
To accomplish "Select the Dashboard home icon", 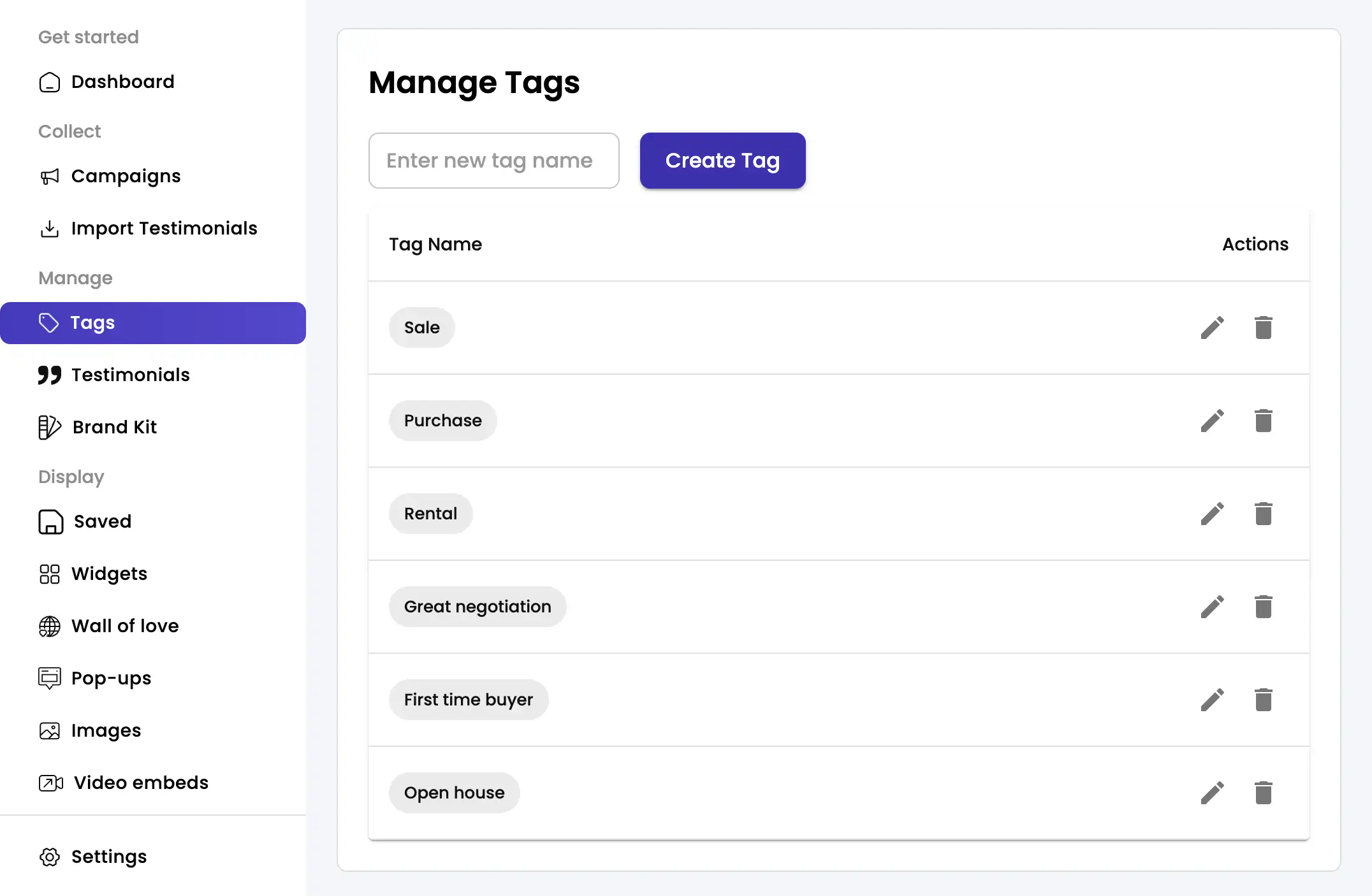I will 50,82.
